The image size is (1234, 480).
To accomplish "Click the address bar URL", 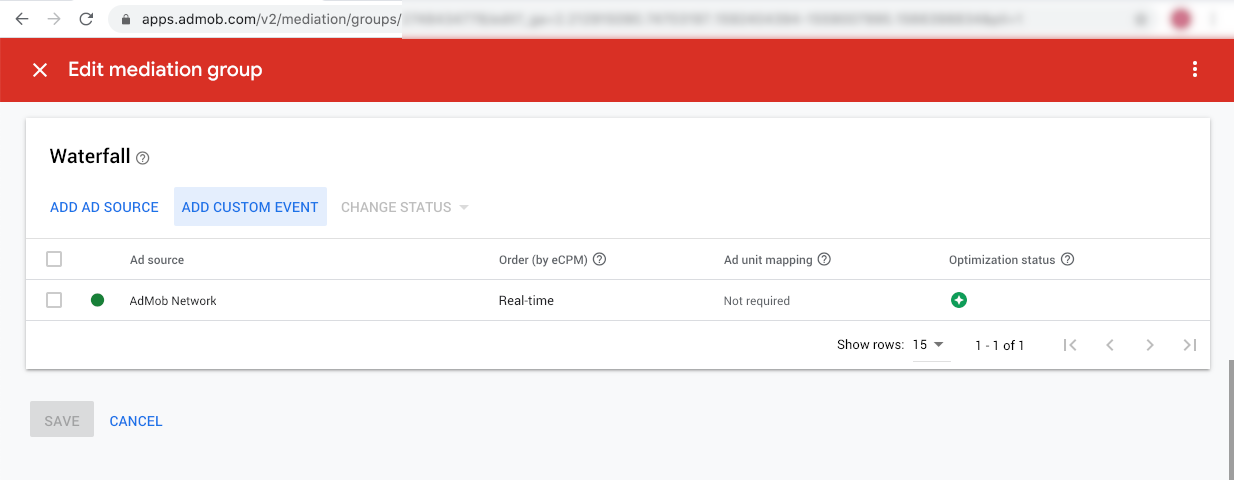I will (270, 19).
